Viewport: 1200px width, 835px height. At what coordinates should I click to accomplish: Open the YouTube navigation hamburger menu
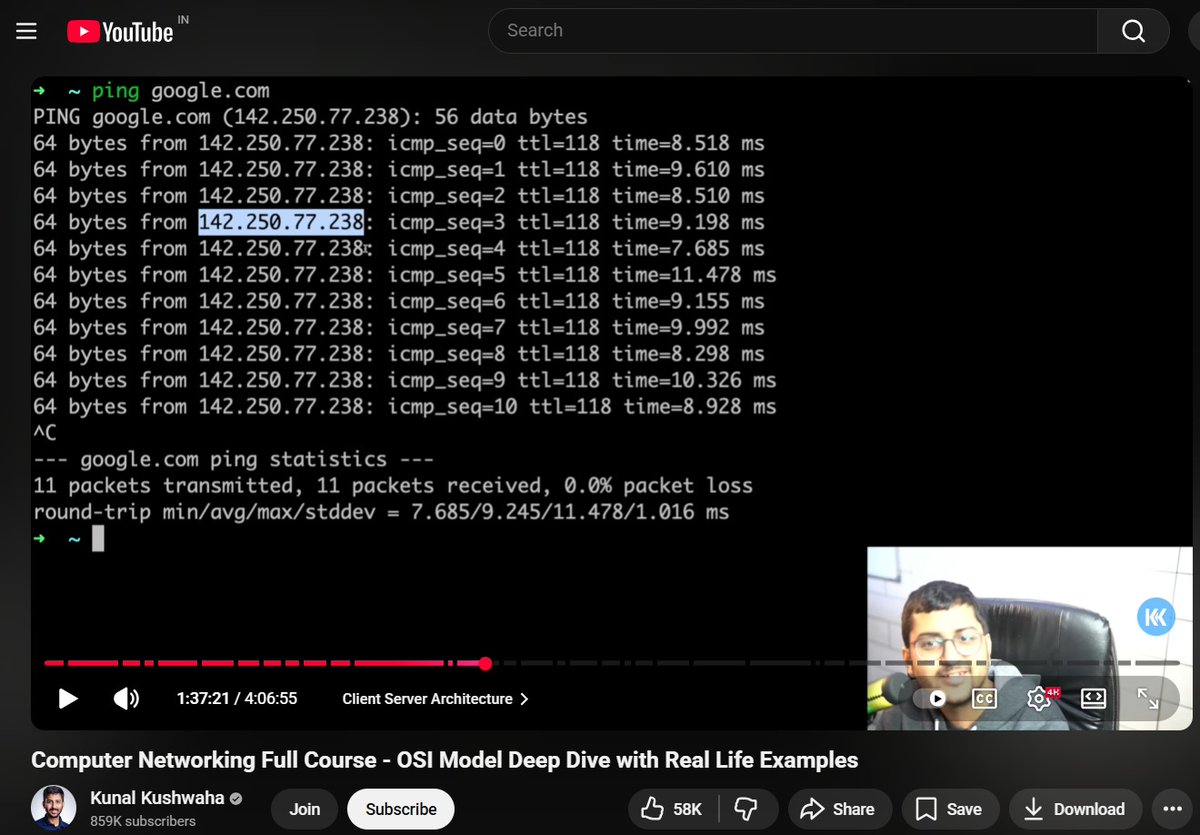[x=25, y=30]
